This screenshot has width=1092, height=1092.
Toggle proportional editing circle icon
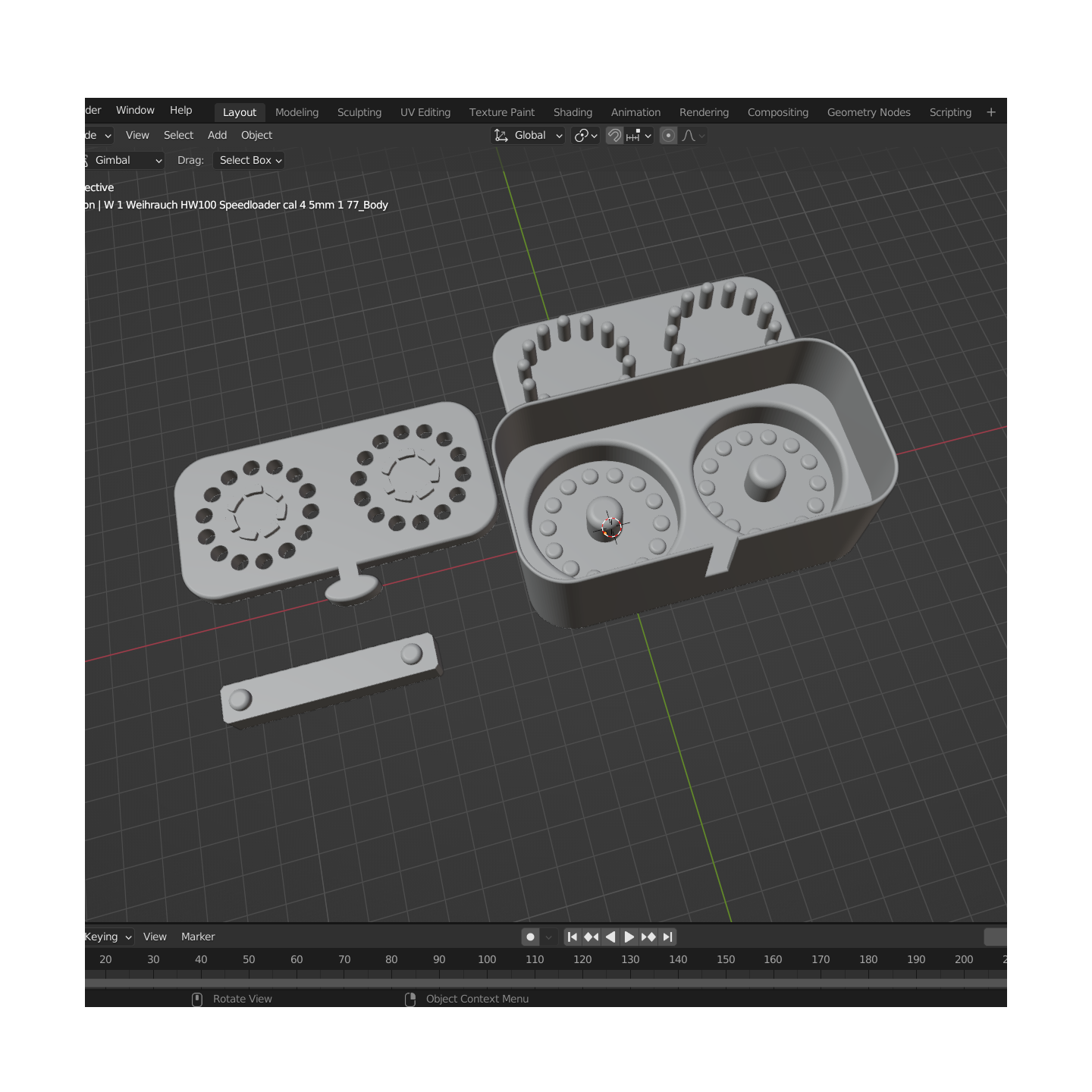pos(668,136)
